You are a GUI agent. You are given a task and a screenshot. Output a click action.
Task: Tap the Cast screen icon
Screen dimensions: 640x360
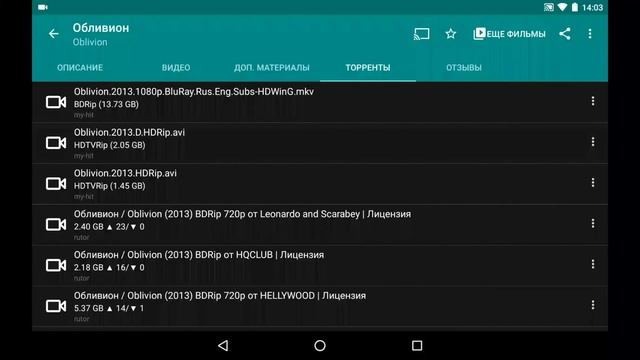421,34
